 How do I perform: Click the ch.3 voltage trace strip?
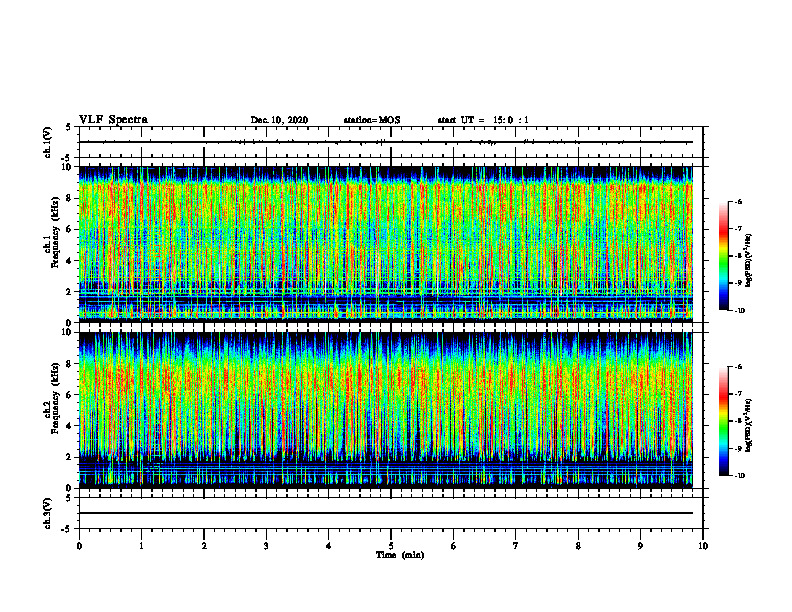[x=391, y=513]
